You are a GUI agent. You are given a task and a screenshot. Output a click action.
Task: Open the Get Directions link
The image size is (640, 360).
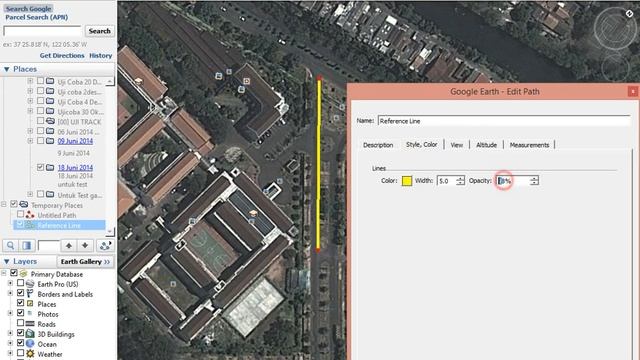point(62,56)
